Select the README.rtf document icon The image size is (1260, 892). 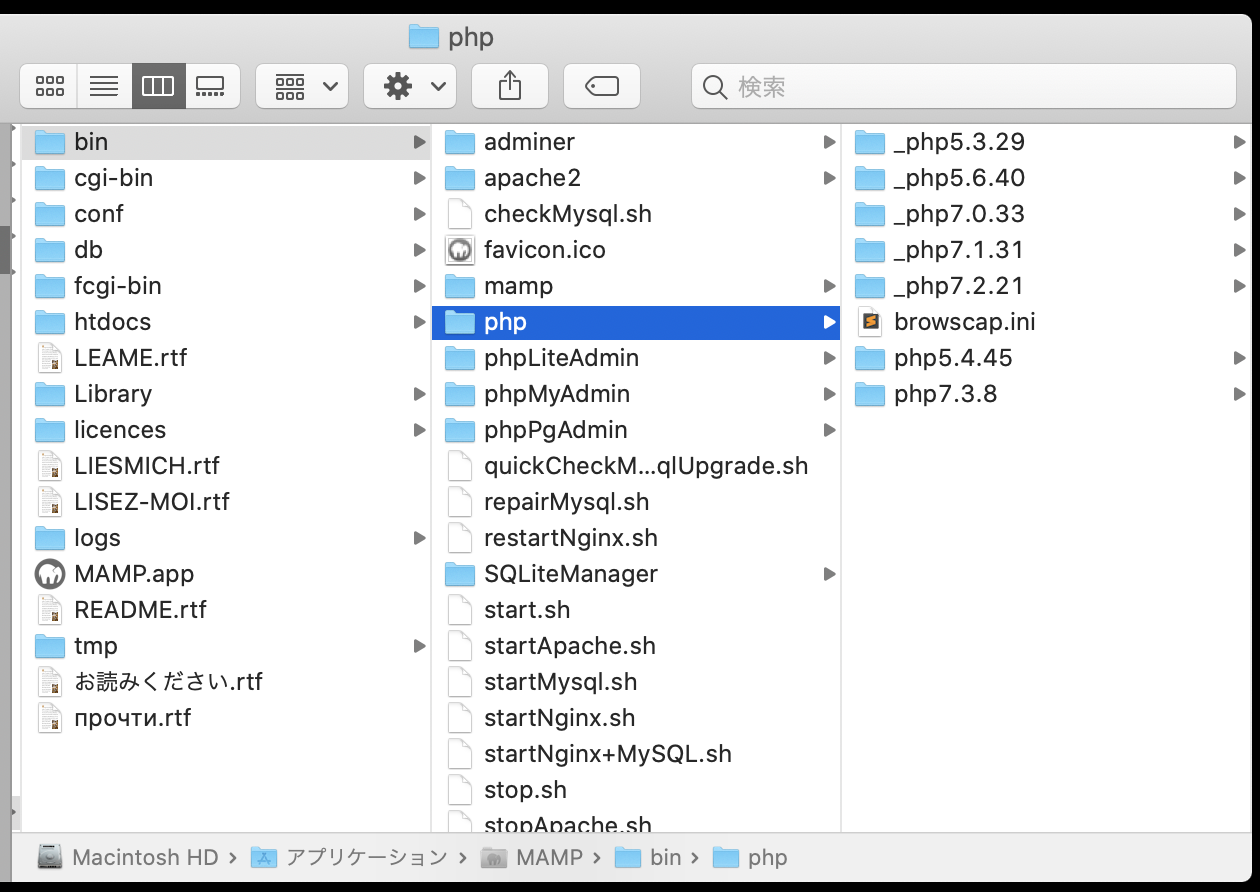click(50, 610)
